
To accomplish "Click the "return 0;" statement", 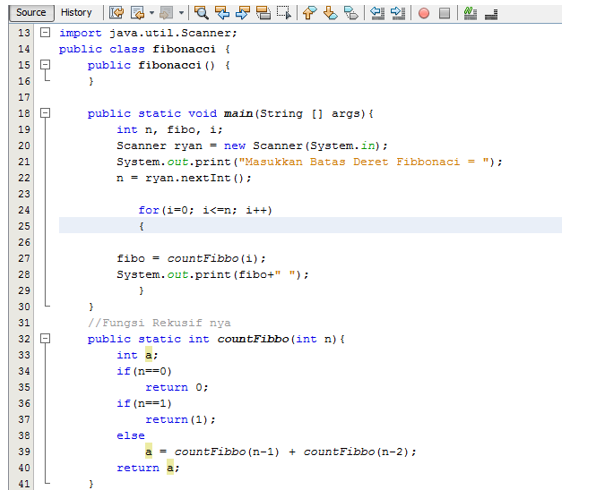I will [177, 387].
